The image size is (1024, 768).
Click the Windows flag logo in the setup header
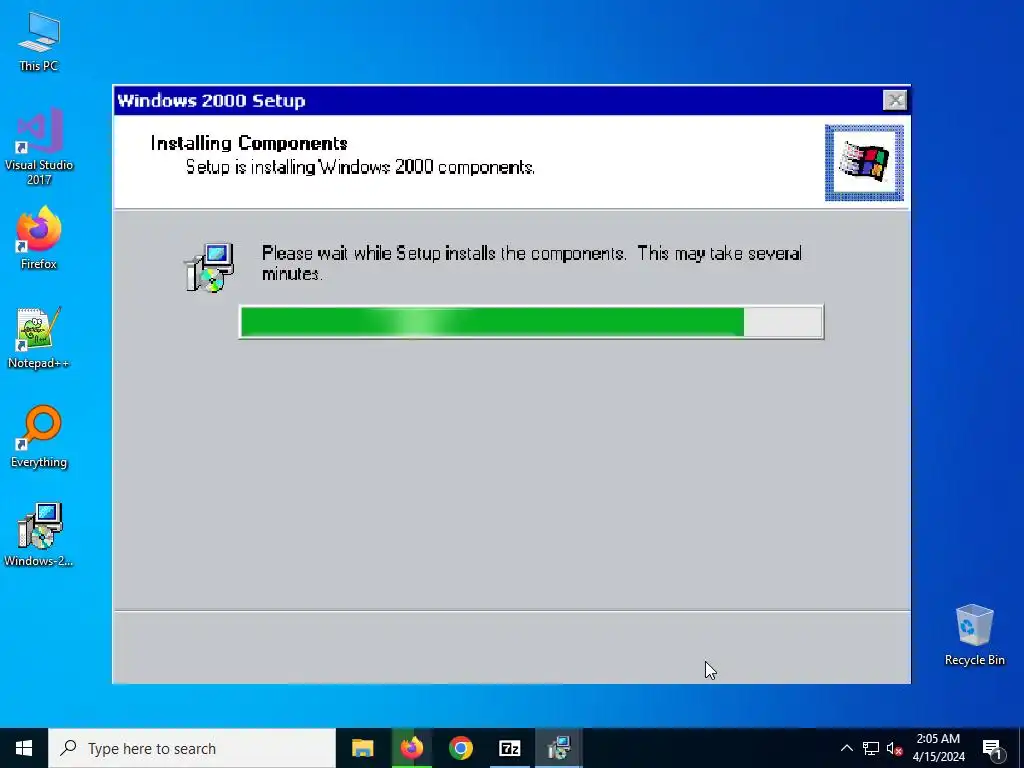(x=864, y=163)
